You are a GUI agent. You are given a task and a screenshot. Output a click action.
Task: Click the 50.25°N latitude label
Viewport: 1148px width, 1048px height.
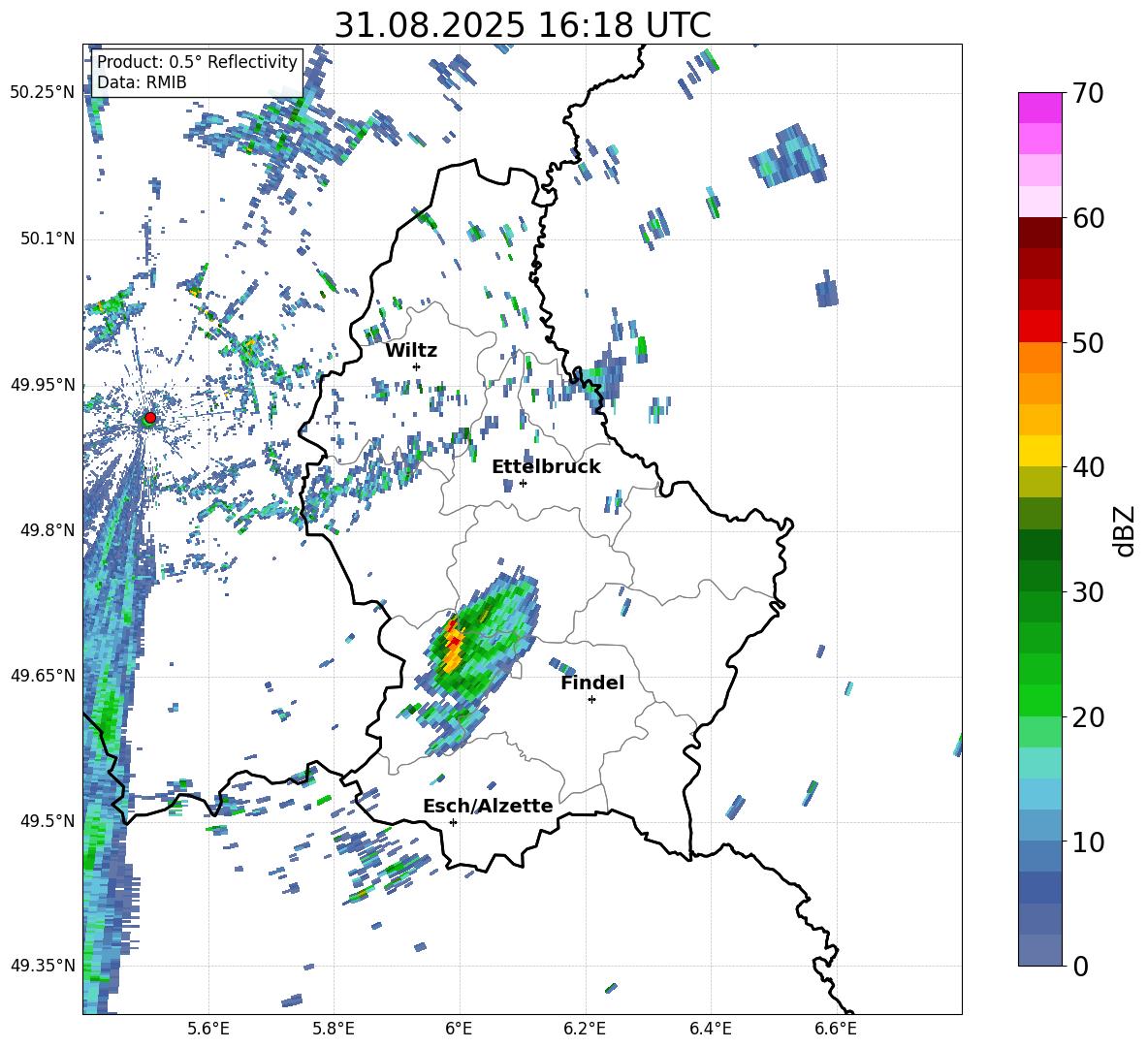(x=43, y=92)
